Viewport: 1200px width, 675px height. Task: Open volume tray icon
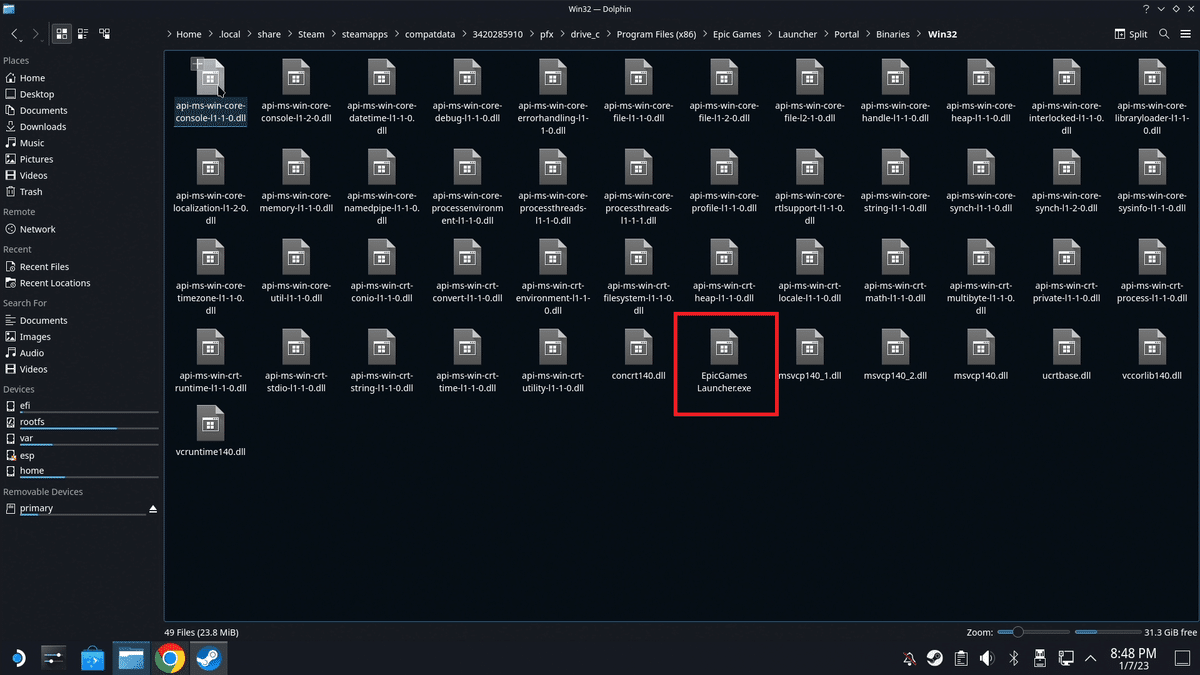click(x=987, y=658)
